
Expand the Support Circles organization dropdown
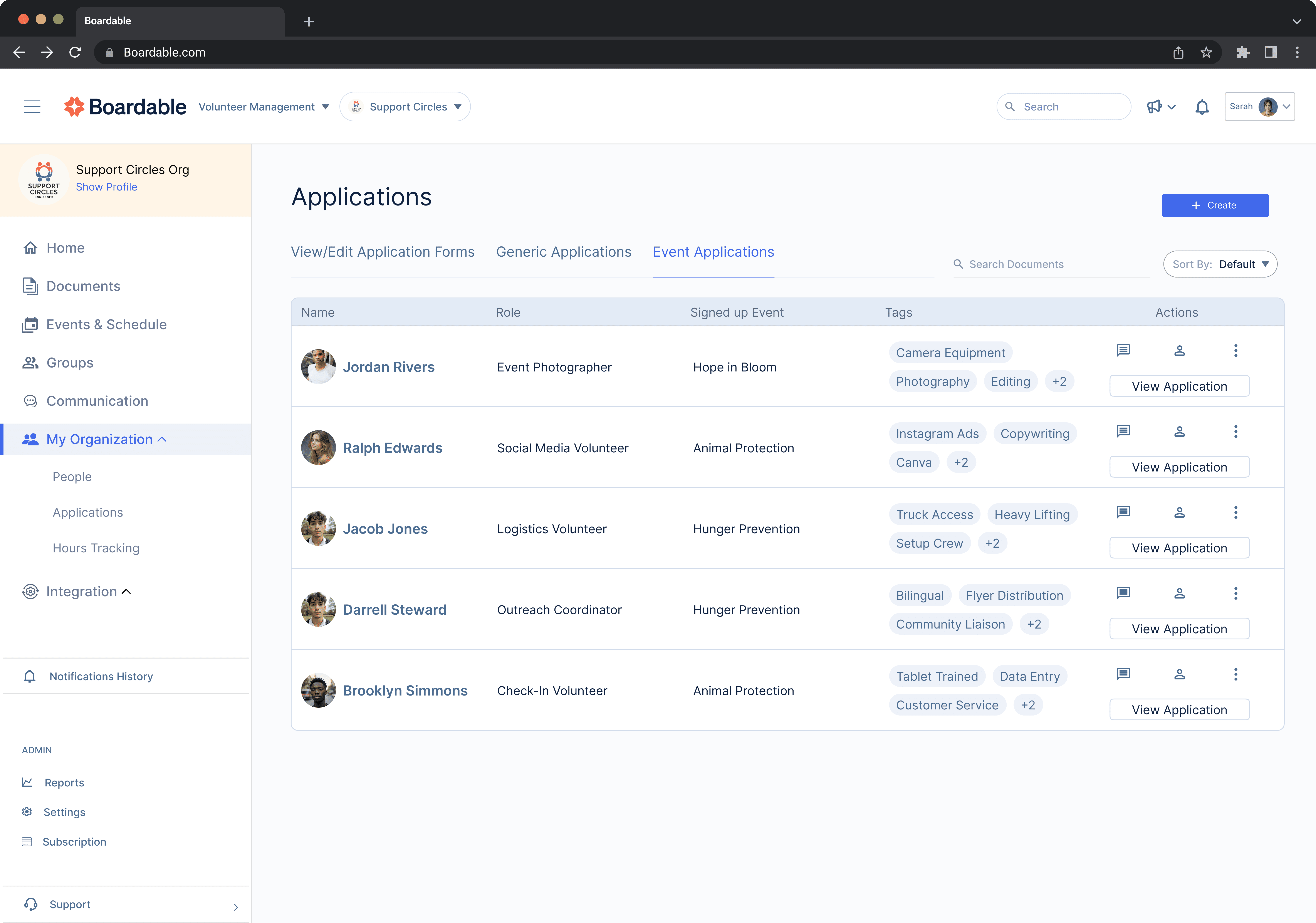[405, 107]
